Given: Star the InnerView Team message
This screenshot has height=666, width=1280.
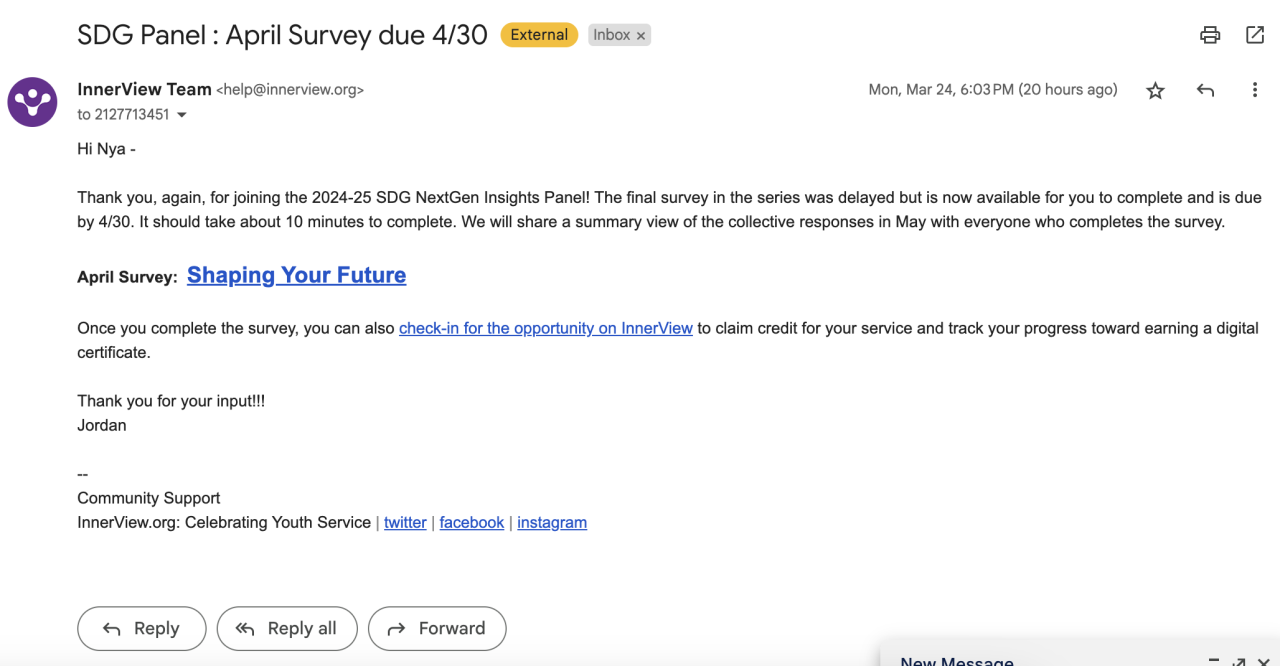Looking at the screenshot, I should click(x=1155, y=90).
